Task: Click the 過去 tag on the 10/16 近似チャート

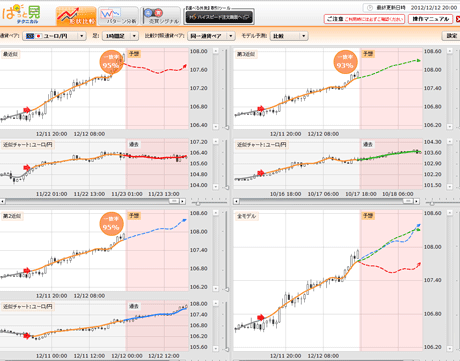Action: click(x=368, y=144)
